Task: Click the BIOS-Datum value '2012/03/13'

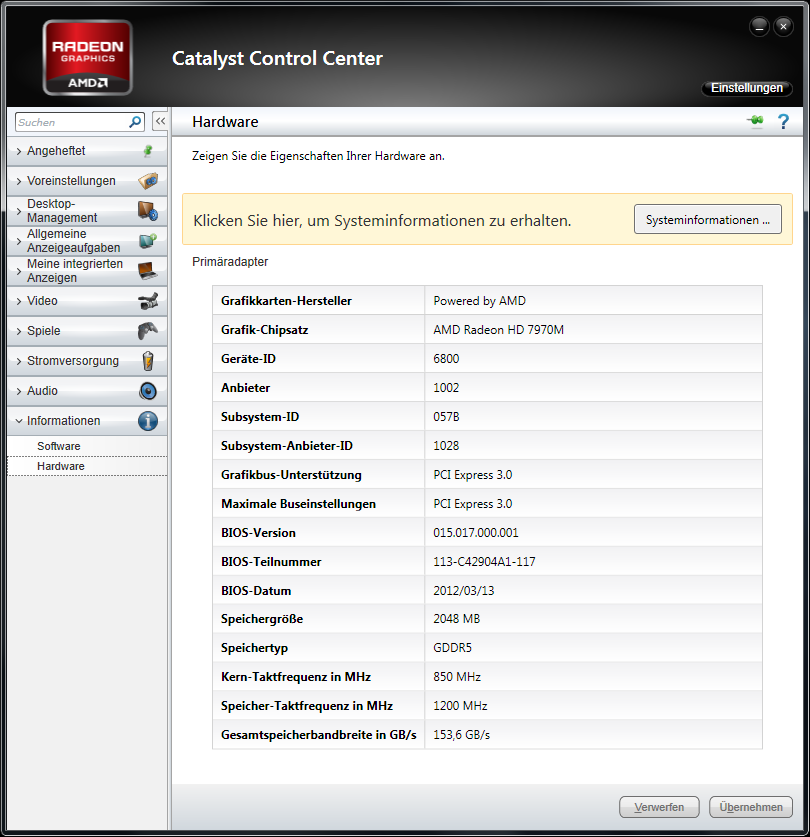Action: point(463,591)
